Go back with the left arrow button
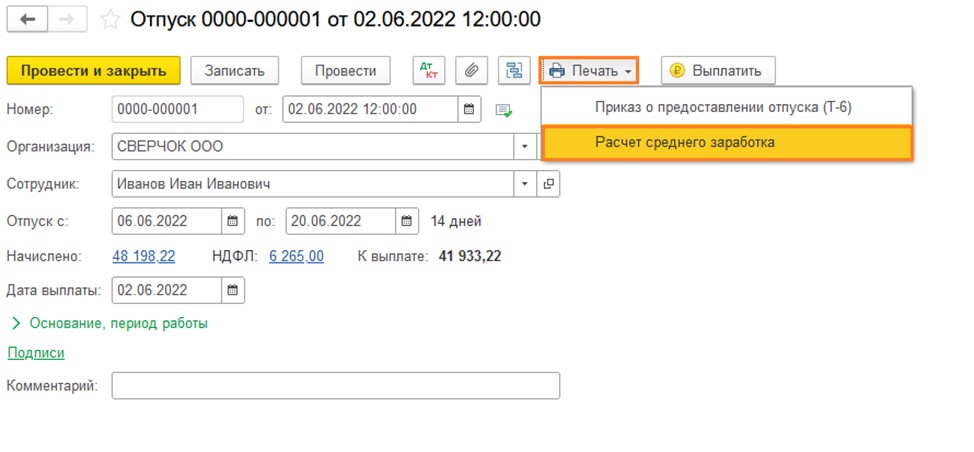The height and width of the screenshot is (452, 974). 27,19
